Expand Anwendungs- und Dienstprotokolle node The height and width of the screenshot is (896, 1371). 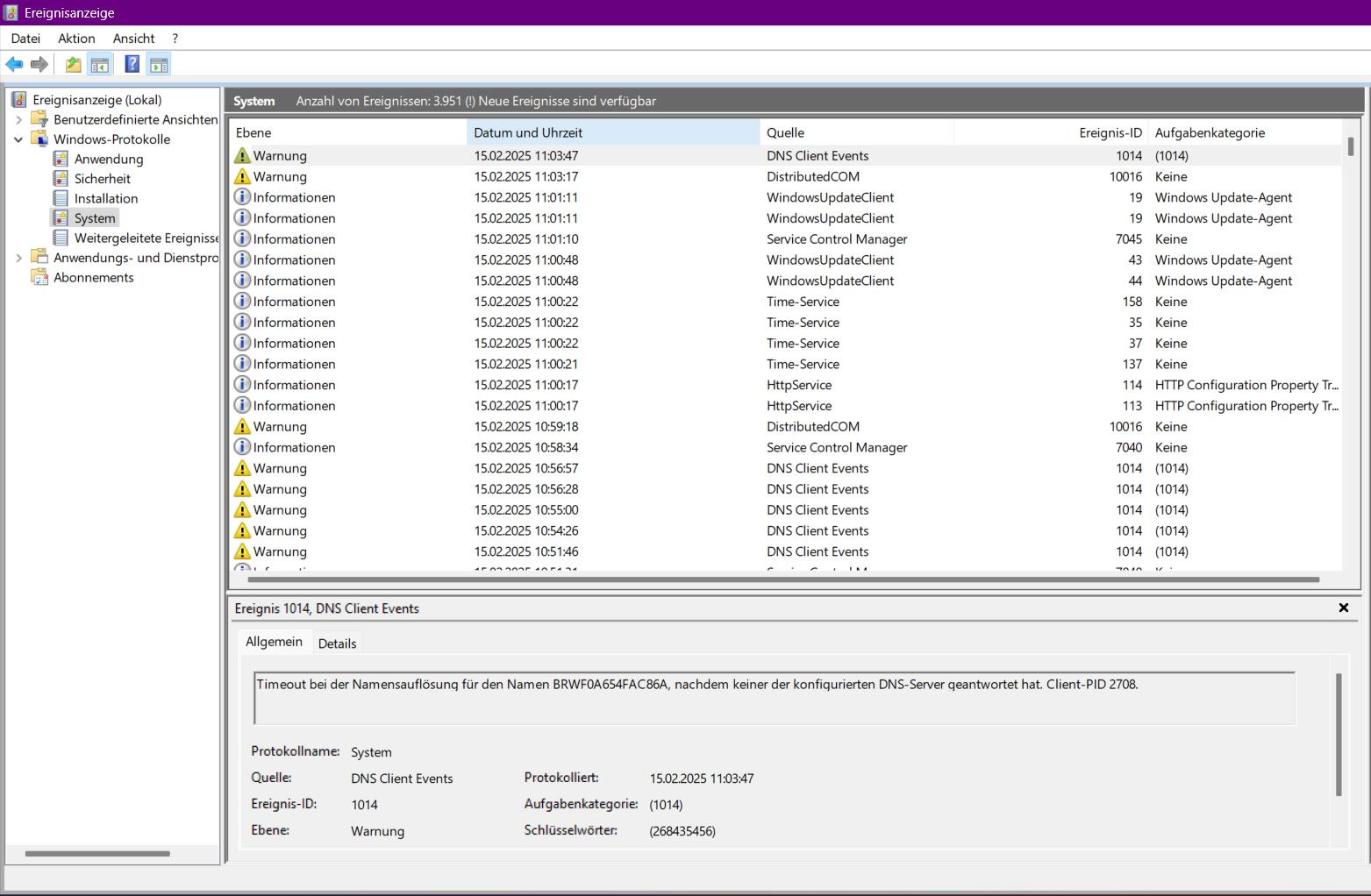pos(18,258)
